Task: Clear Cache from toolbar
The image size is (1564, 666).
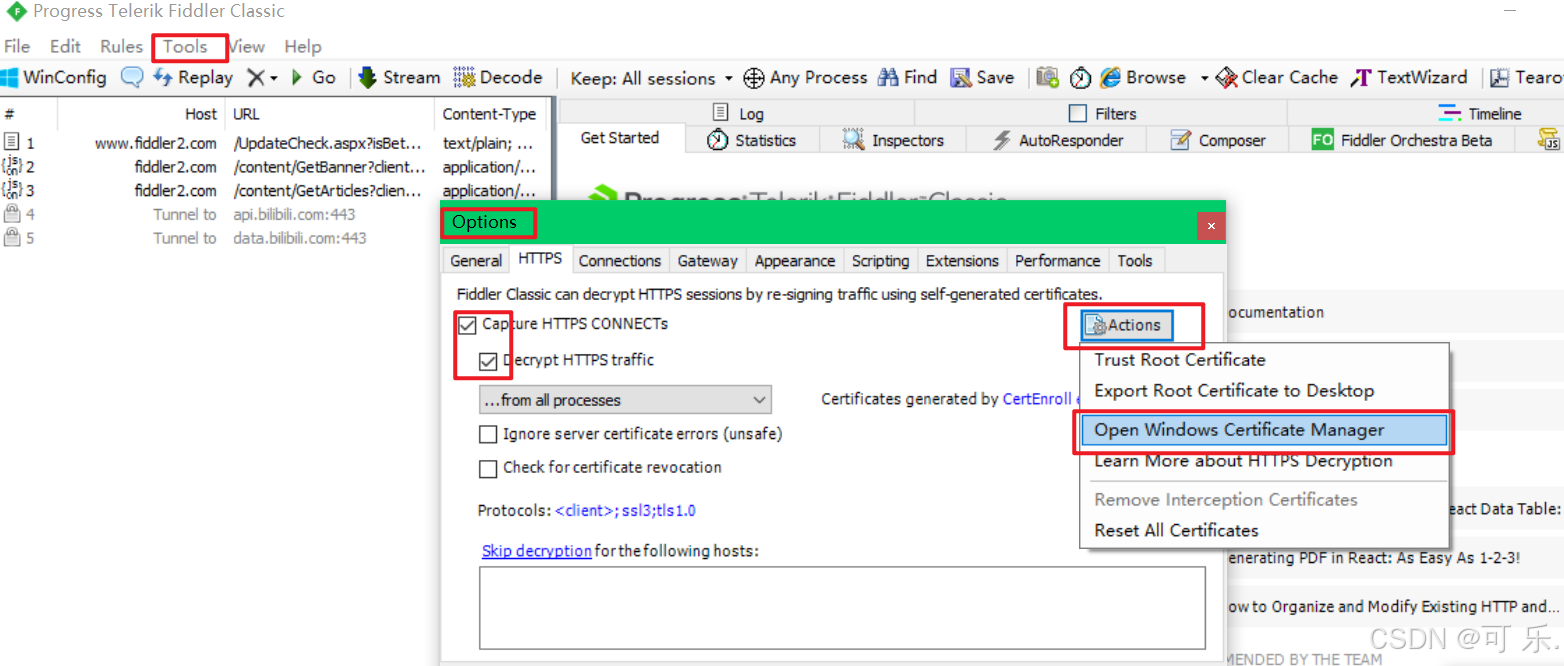Action: pyautogui.click(x=1277, y=77)
